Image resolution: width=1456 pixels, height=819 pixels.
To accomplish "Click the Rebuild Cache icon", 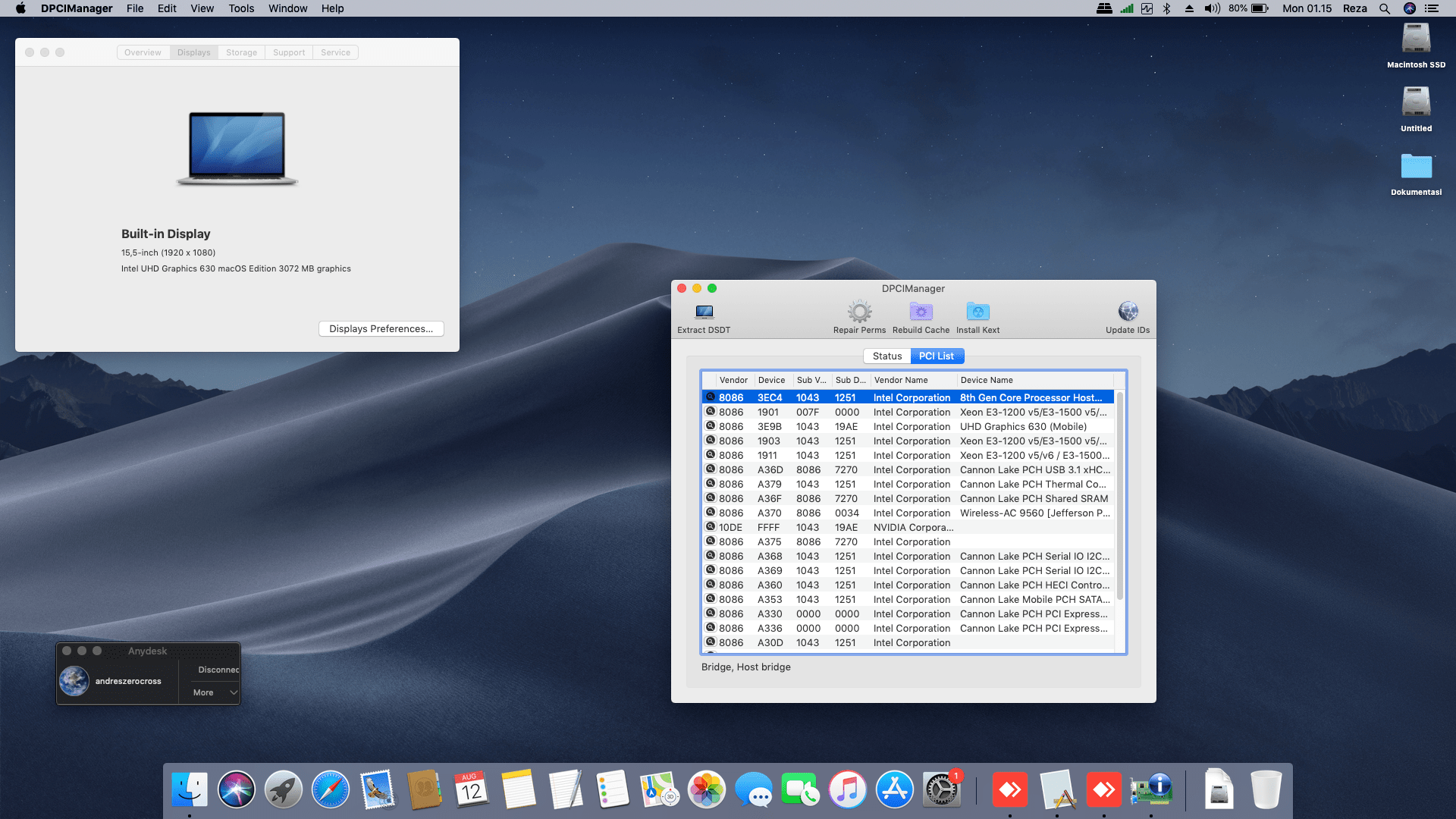I will tap(921, 312).
